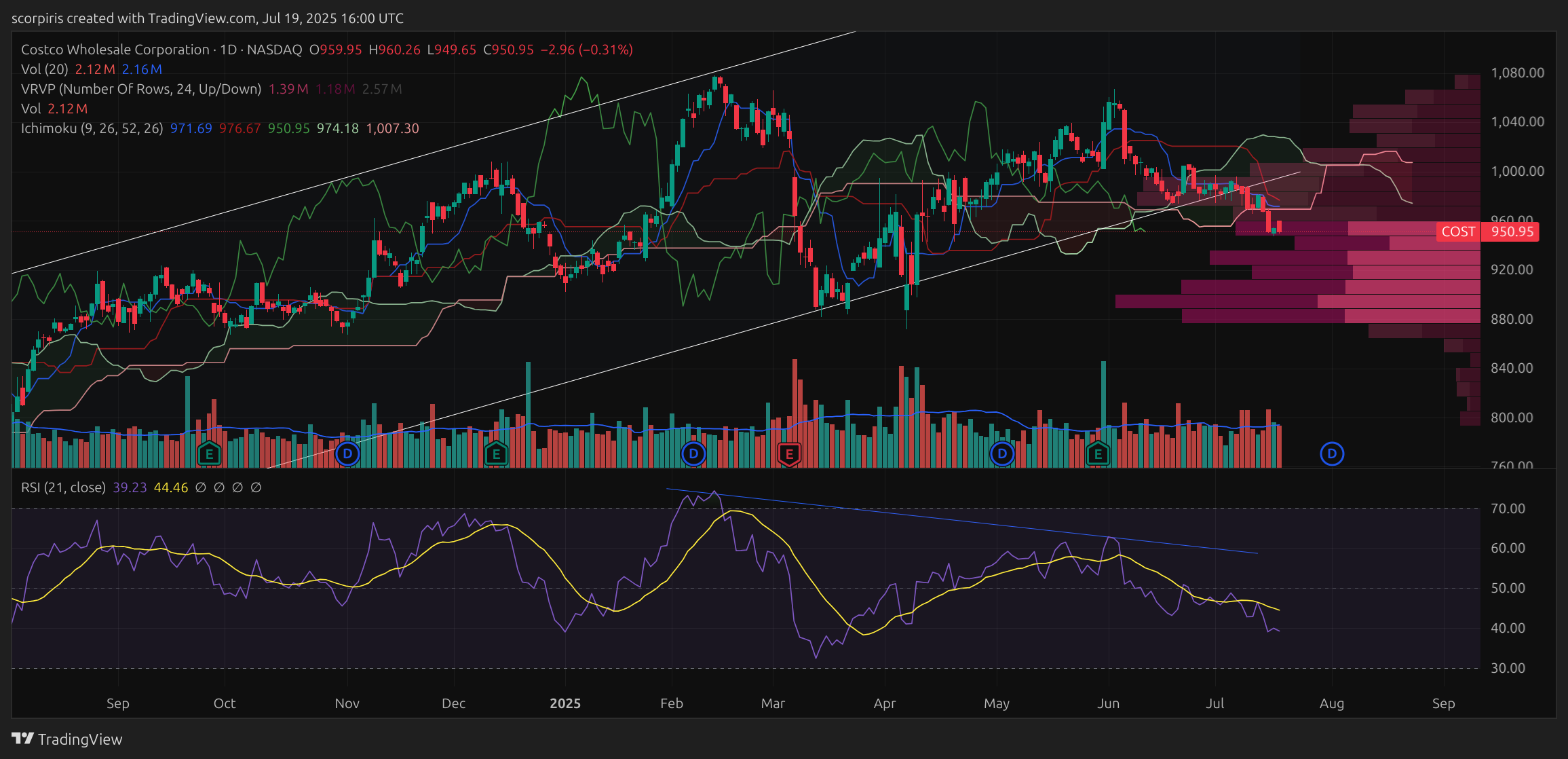Click the change value −2.96 (−0.31%)
1568x759 pixels.
click(x=587, y=50)
